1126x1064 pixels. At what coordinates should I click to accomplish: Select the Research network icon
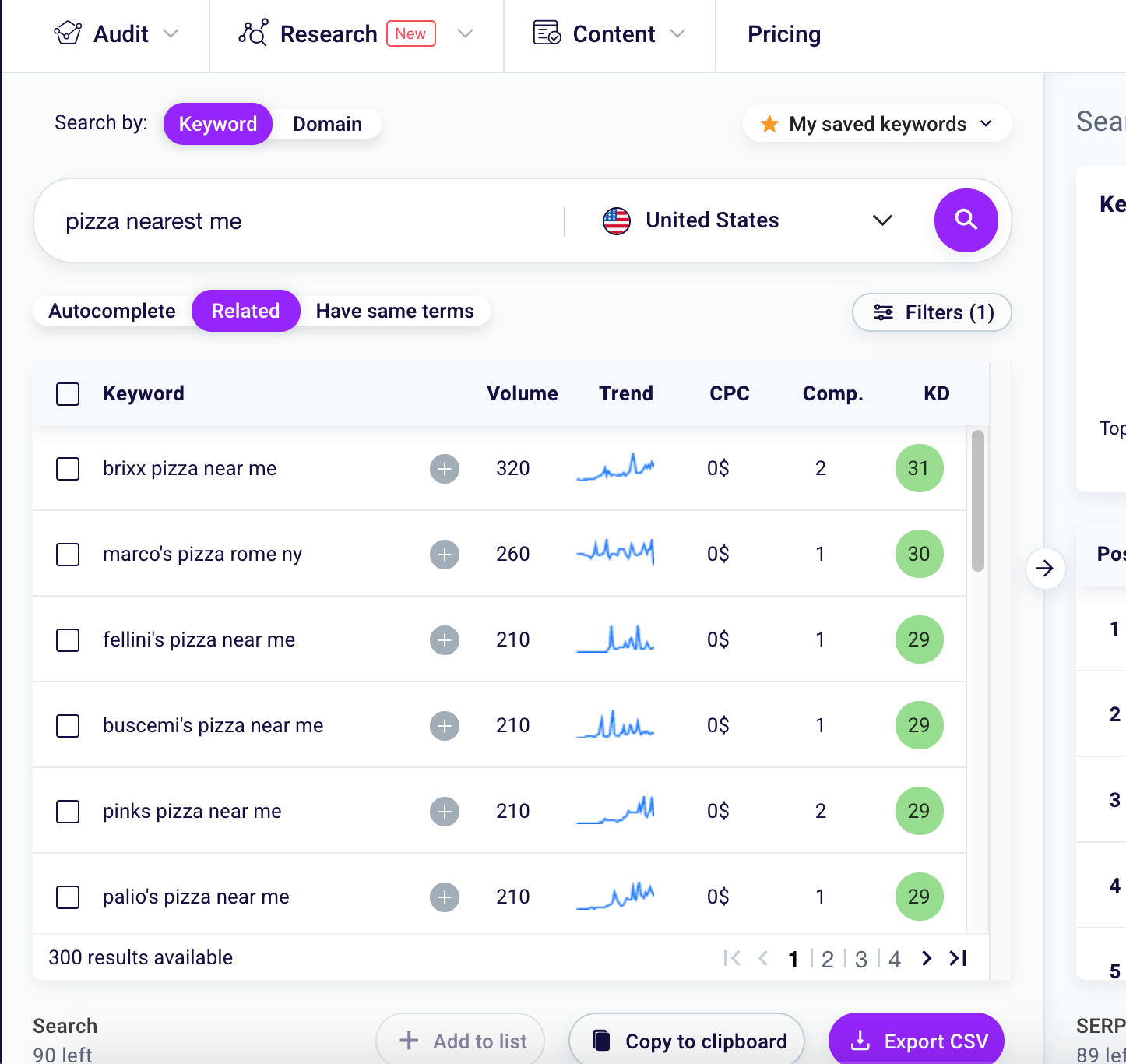tap(252, 33)
